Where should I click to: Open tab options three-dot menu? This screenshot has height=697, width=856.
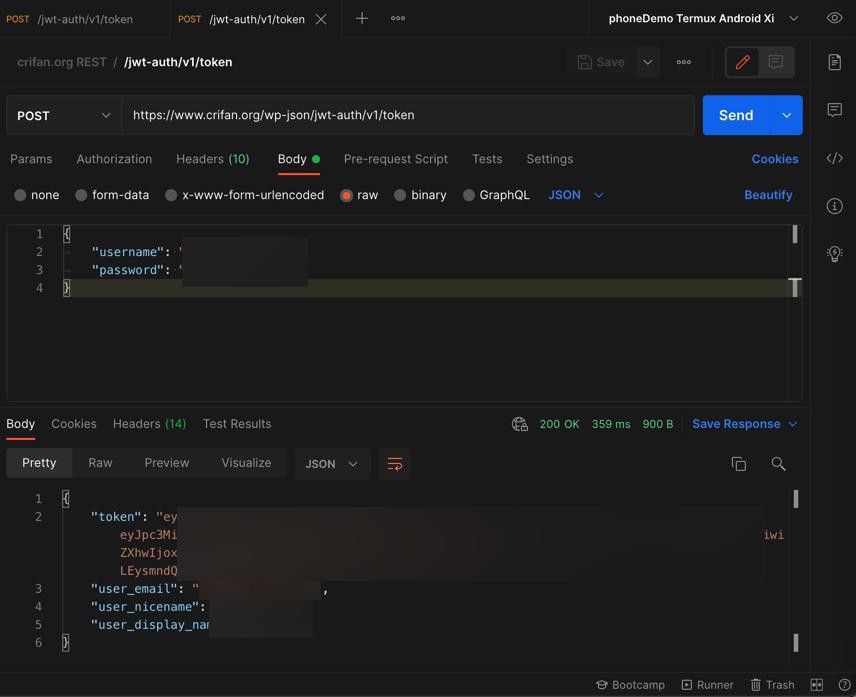tap(398, 19)
